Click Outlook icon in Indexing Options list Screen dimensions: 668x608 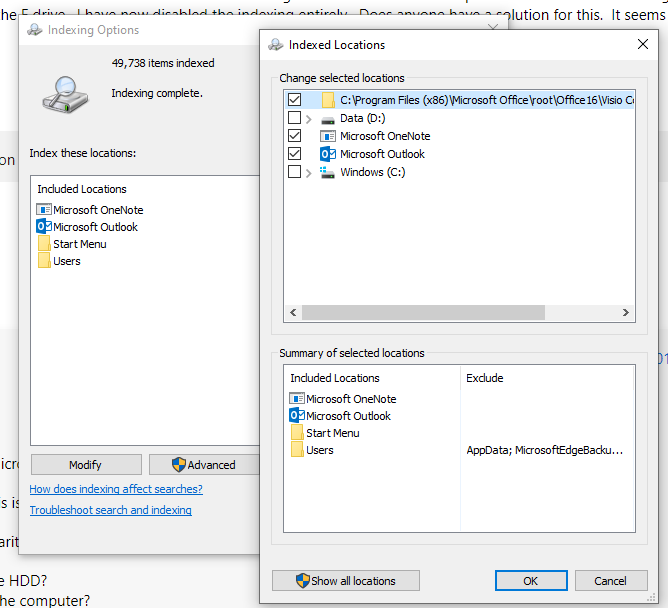coord(44,226)
